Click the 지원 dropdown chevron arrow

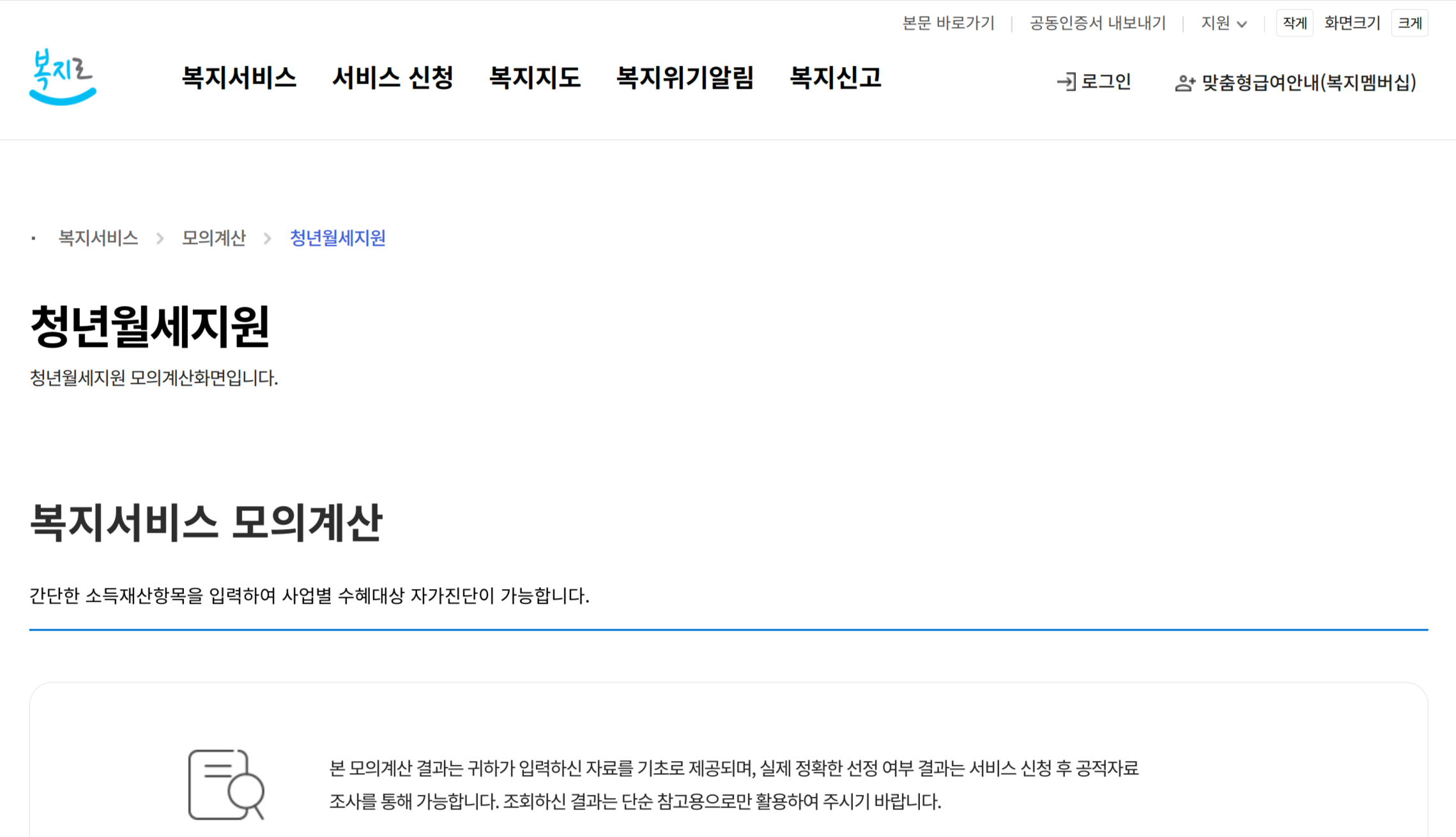tap(1241, 24)
